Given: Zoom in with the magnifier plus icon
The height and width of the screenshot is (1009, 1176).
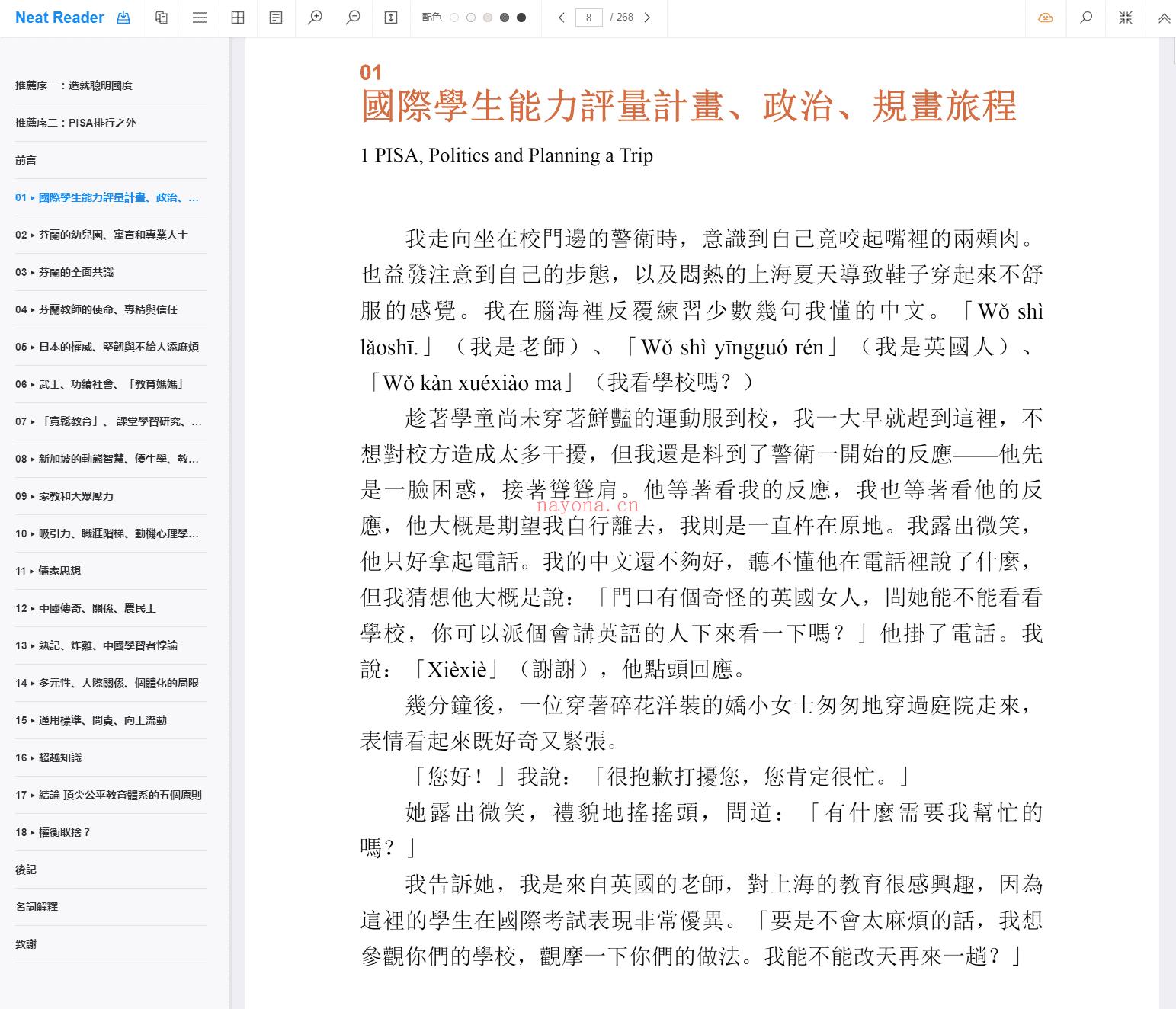Looking at the screenshot, I should click(315, 18).
